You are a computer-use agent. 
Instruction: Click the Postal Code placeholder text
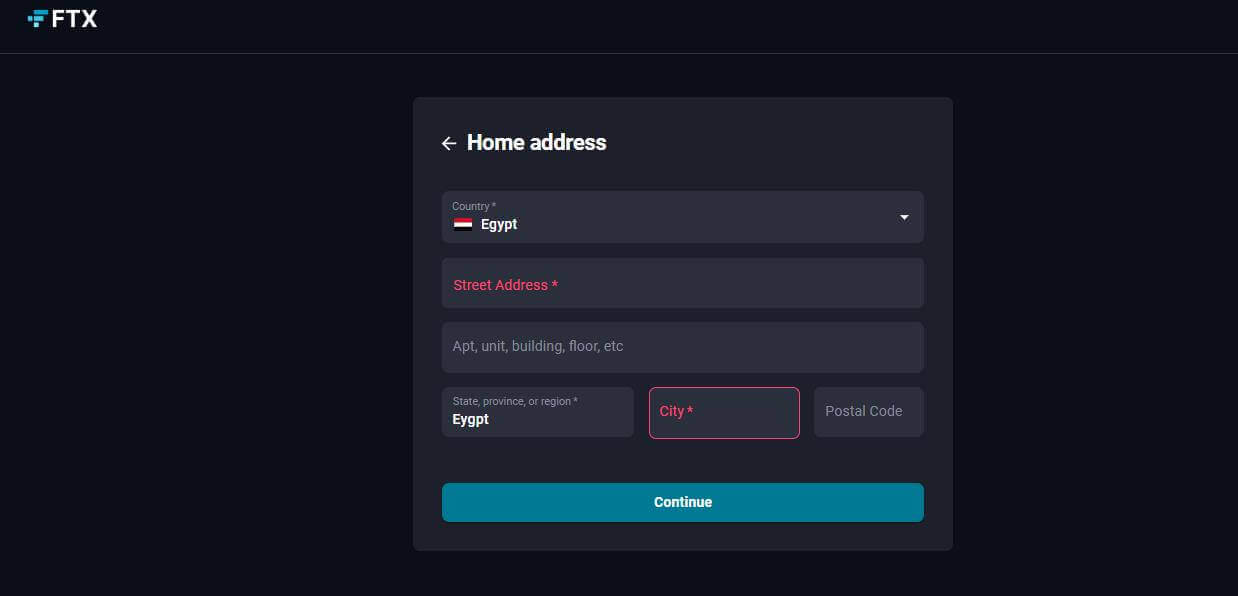click(x=864, y=411)
